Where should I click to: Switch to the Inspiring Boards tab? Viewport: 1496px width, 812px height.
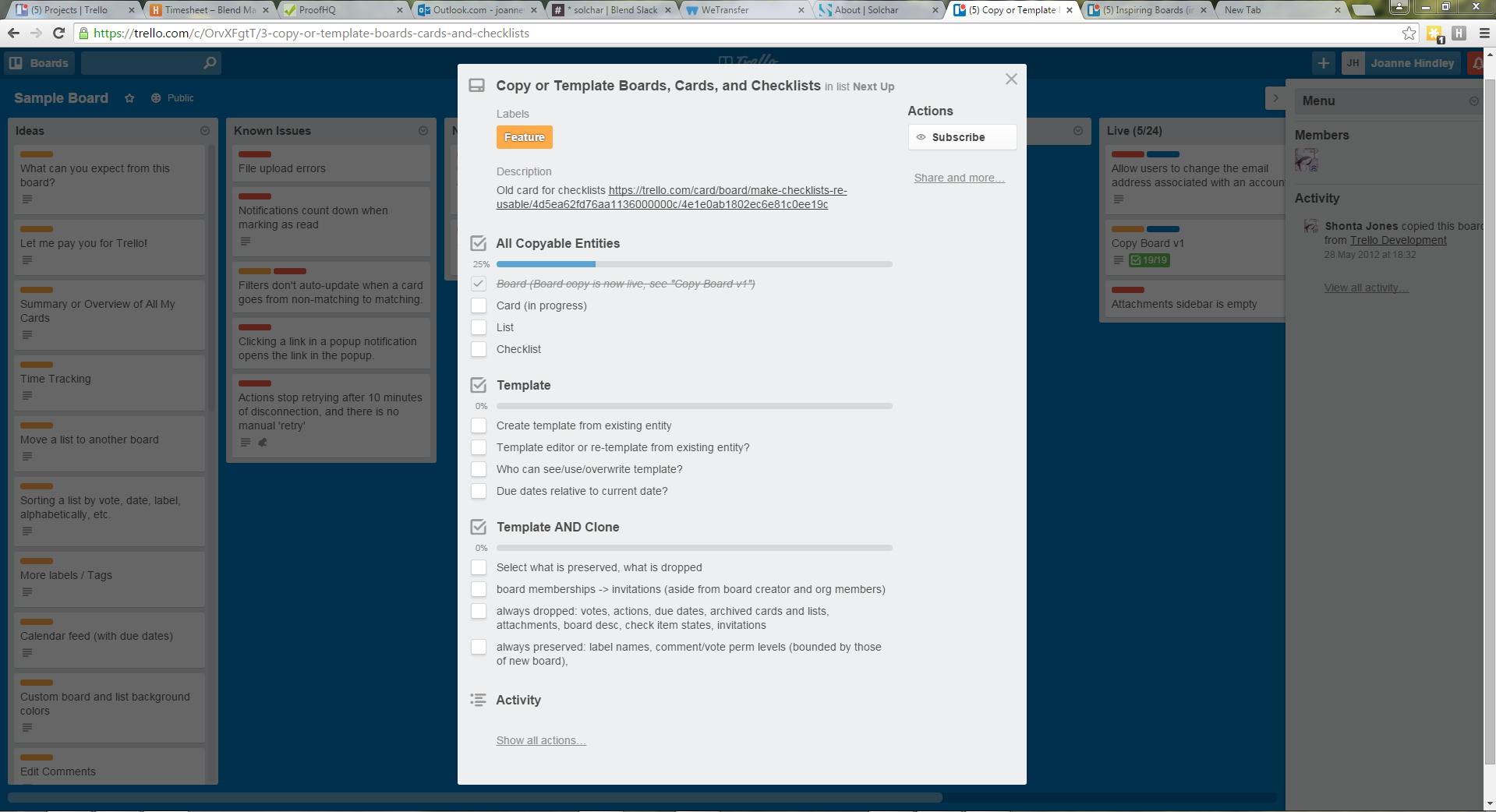[1148, 10]
